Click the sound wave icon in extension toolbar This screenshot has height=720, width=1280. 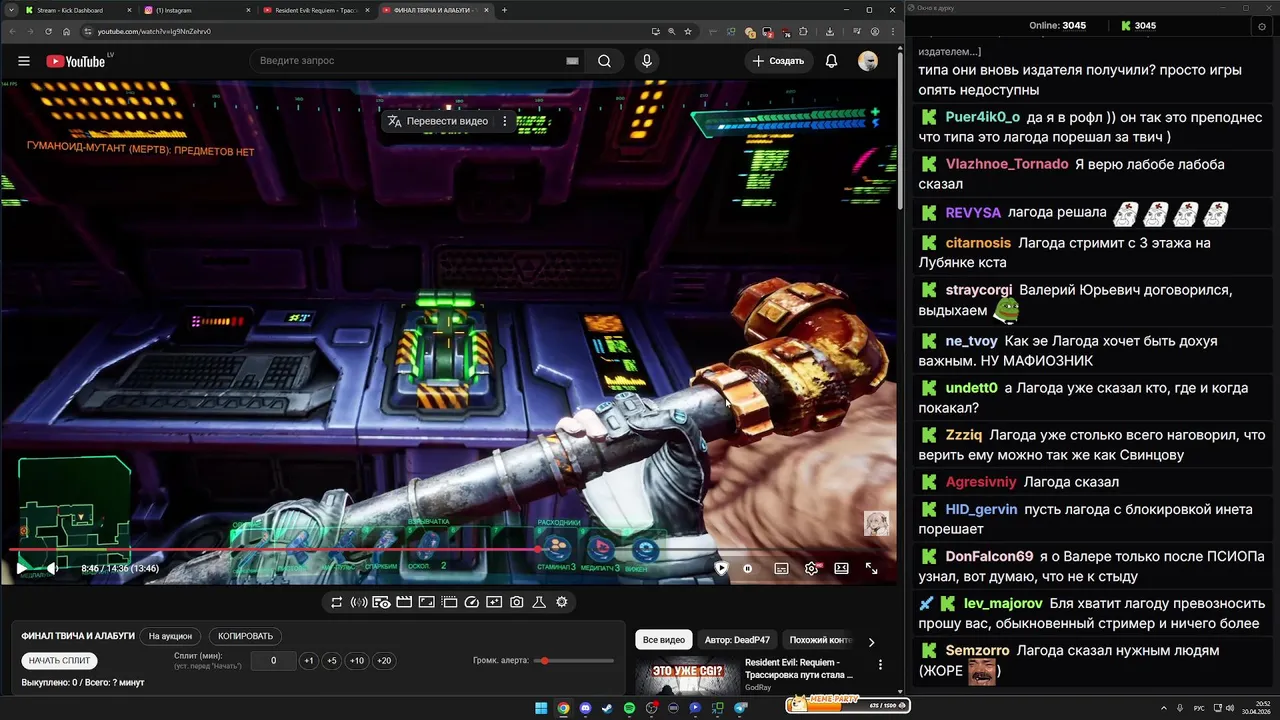point(359,602)
